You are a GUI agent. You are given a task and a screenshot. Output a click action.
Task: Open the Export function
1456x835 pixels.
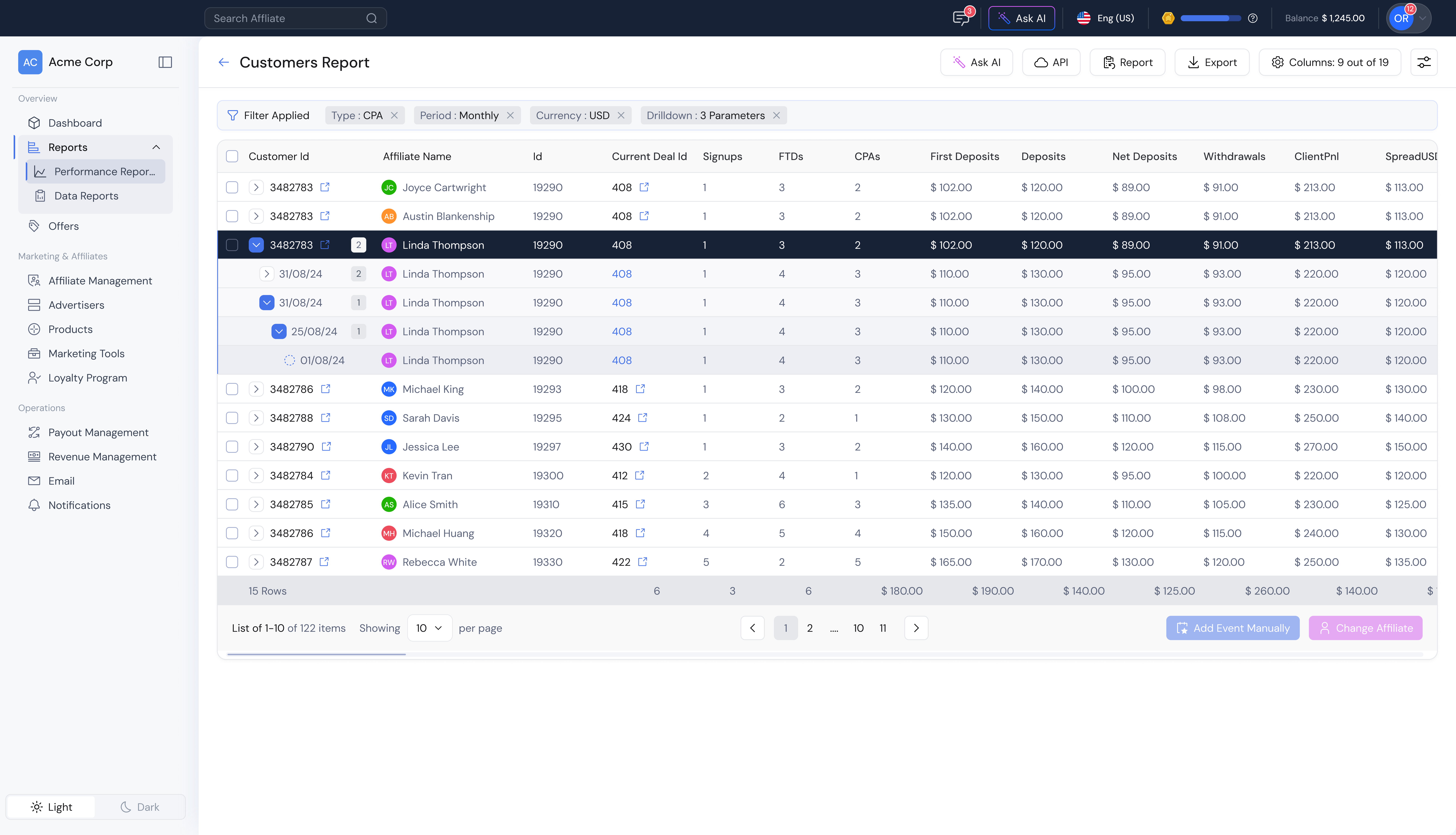tap(1212, 62)
